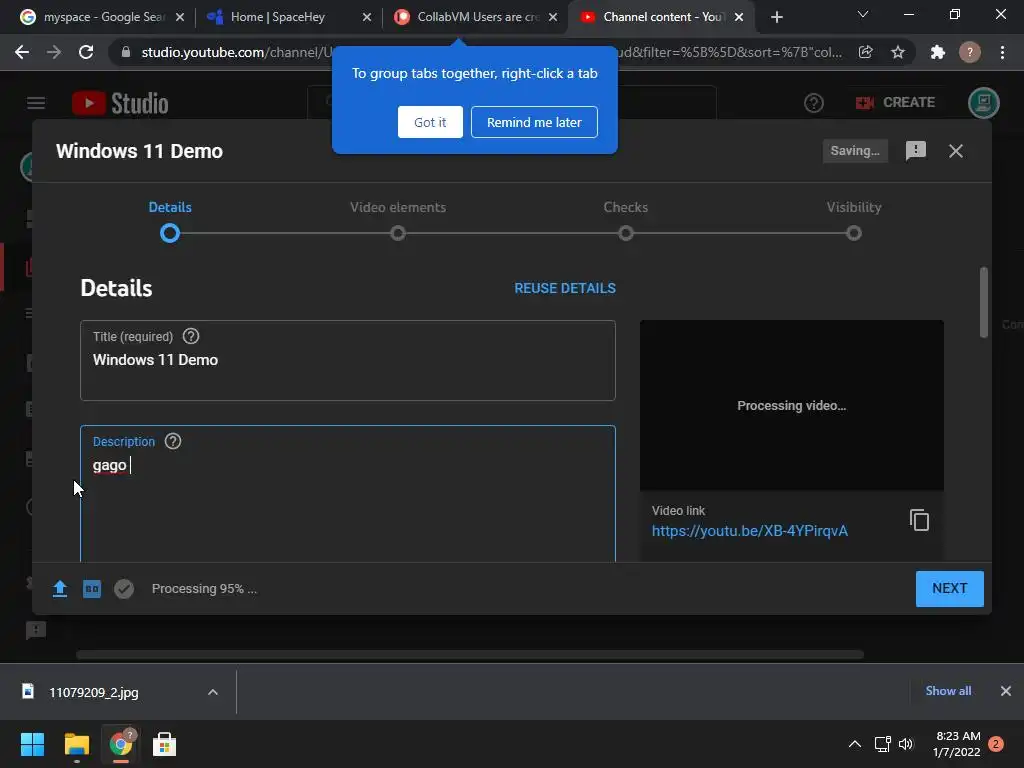Go to the Checks step

click(x=626, y=221)
